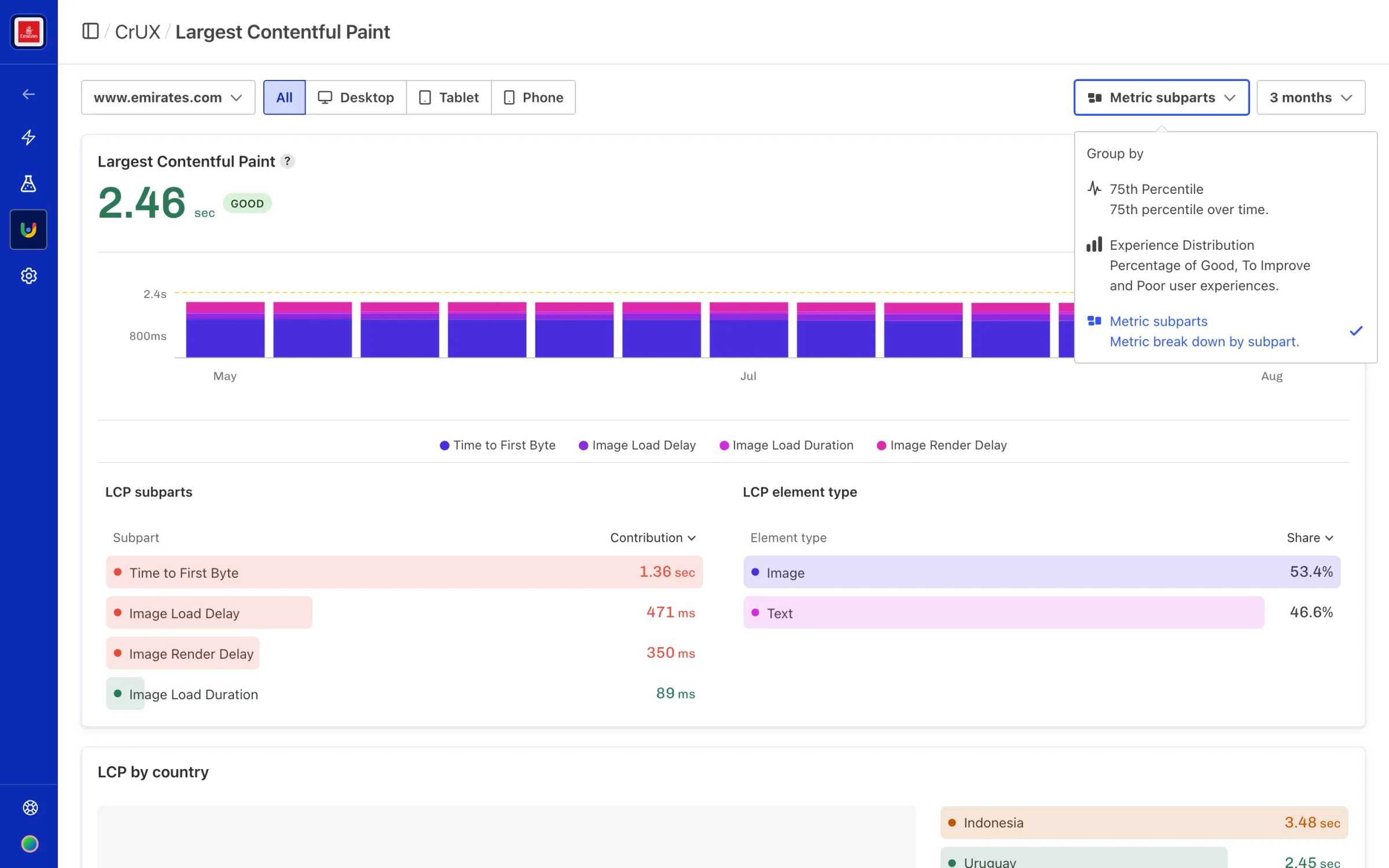This screenshot has width=1389, height=868.
Task: Go back using the left arrow icon
Action: coord(28,94)
